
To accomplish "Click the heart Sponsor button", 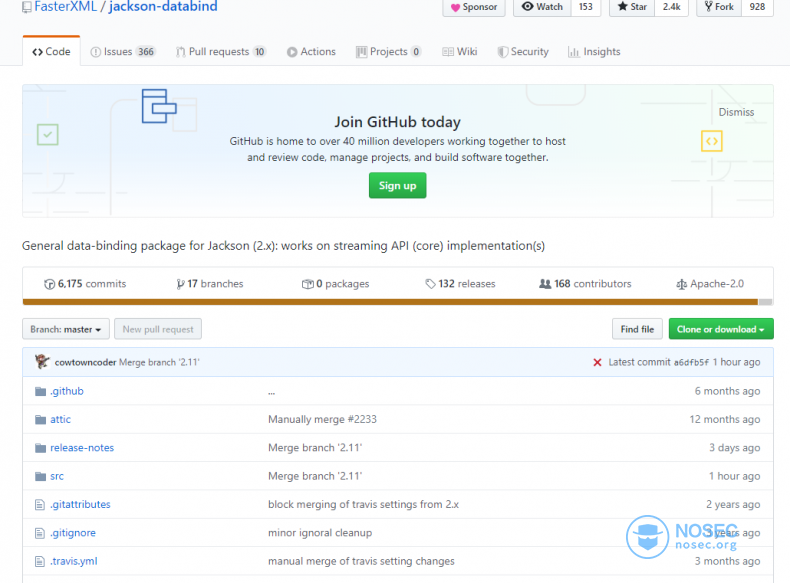I will 474,7.
